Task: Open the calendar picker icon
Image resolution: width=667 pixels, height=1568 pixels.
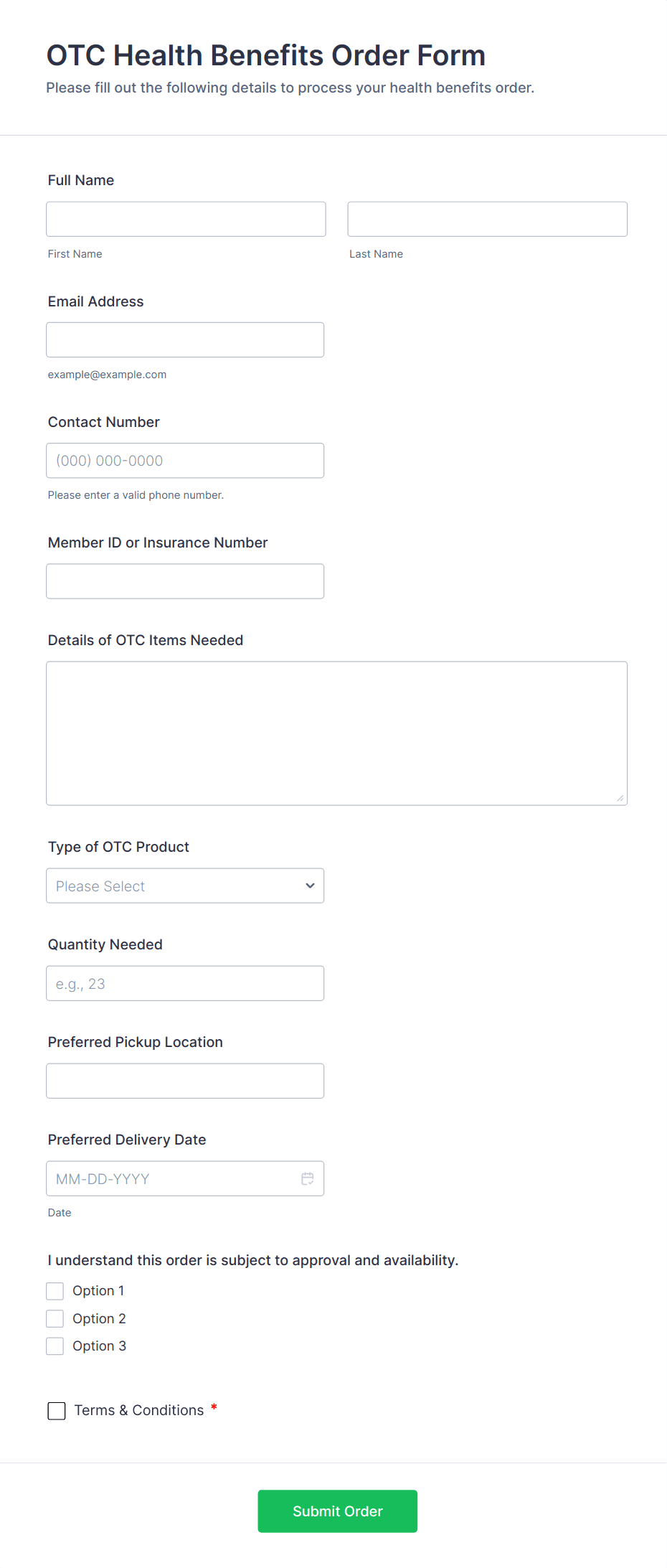Action: coord(308,1178)
